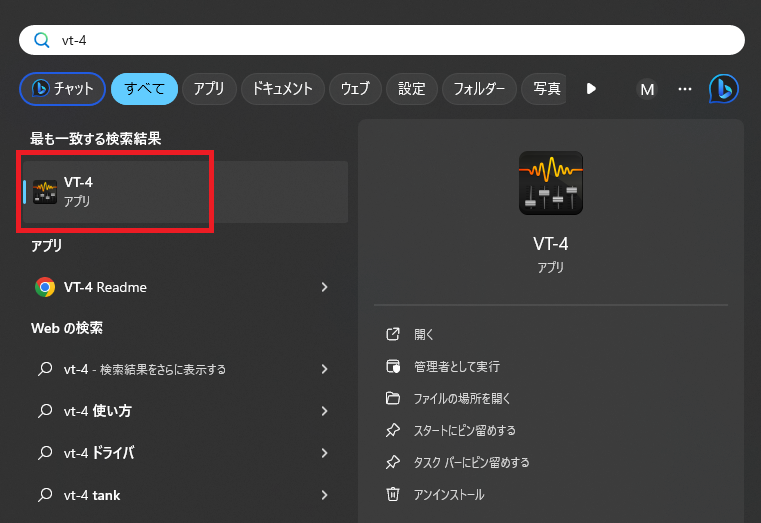Click search icon beside vt-4 tank

[45, 495]
